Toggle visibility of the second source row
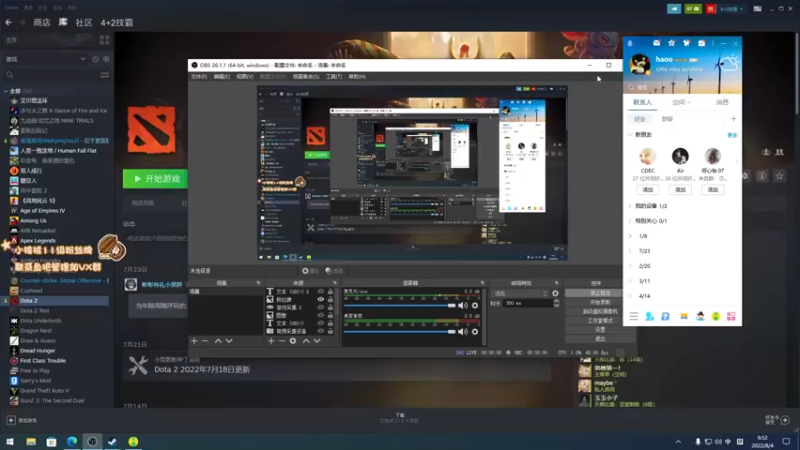This screenshot has width=800, height=450. tap(320, 299)
